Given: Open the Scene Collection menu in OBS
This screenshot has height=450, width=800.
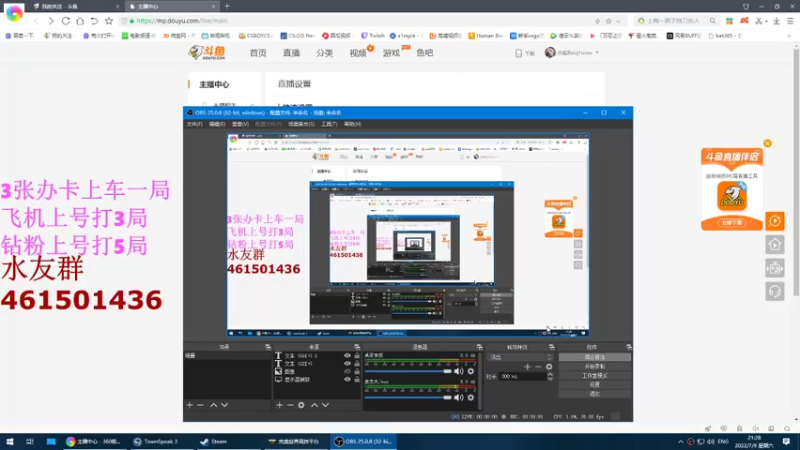Looking at the screenshot, I should coord(301,124).
